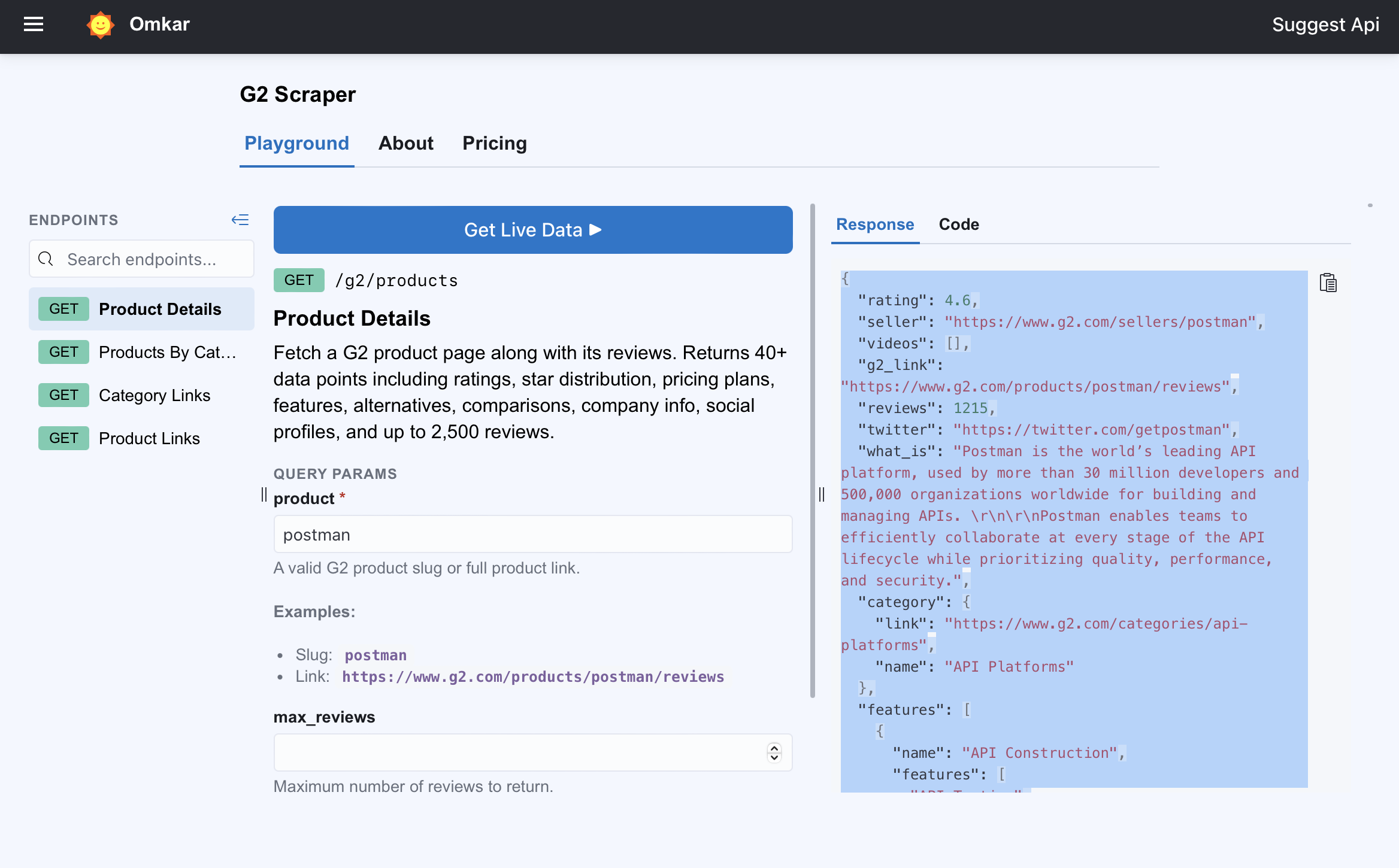Click the QUERY PARAMS label

(335, 474)
